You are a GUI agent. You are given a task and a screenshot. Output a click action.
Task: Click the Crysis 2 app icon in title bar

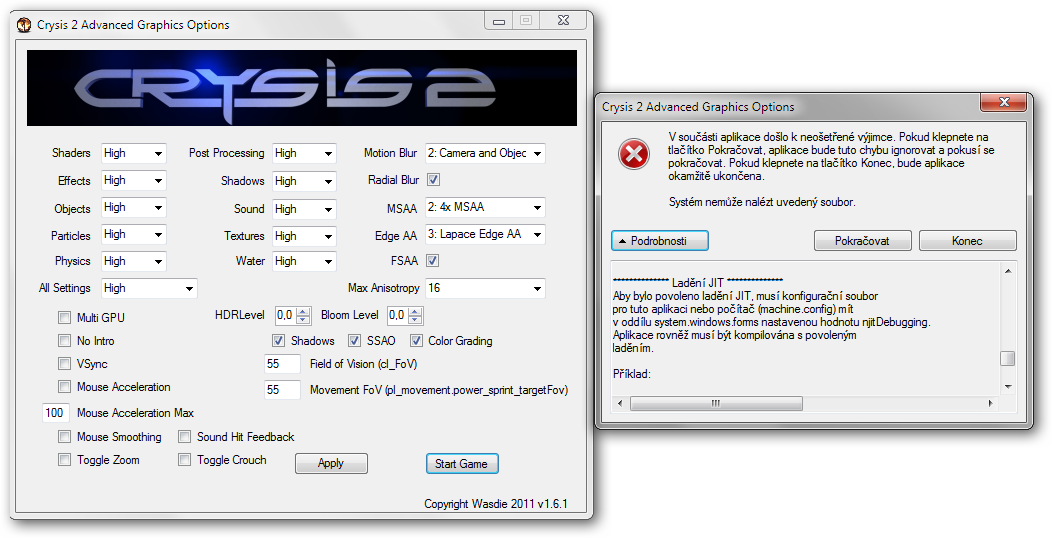[24, 25]
